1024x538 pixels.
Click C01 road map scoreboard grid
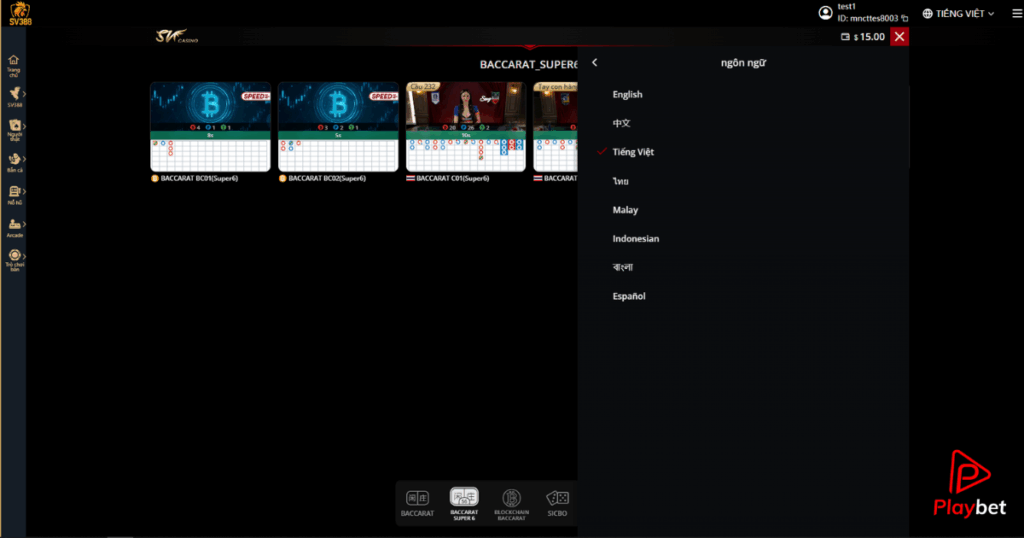pos(466,155)
